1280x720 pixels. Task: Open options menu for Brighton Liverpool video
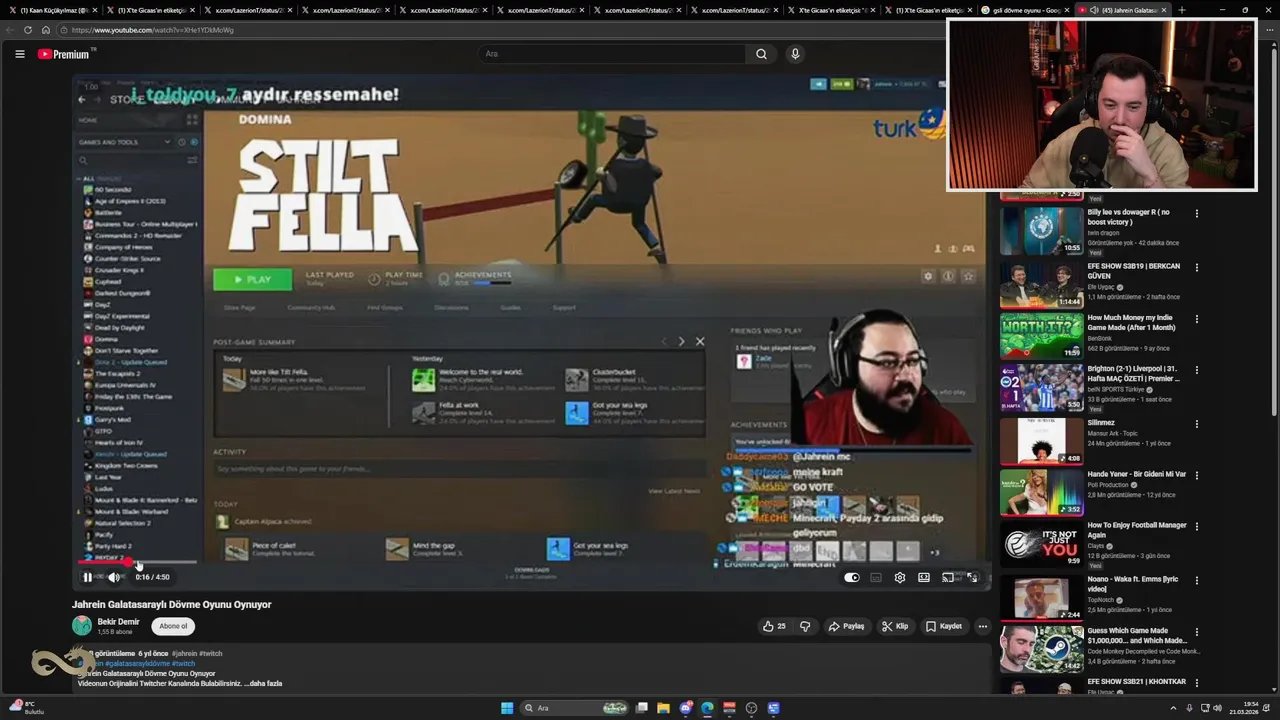[1196, 370]
